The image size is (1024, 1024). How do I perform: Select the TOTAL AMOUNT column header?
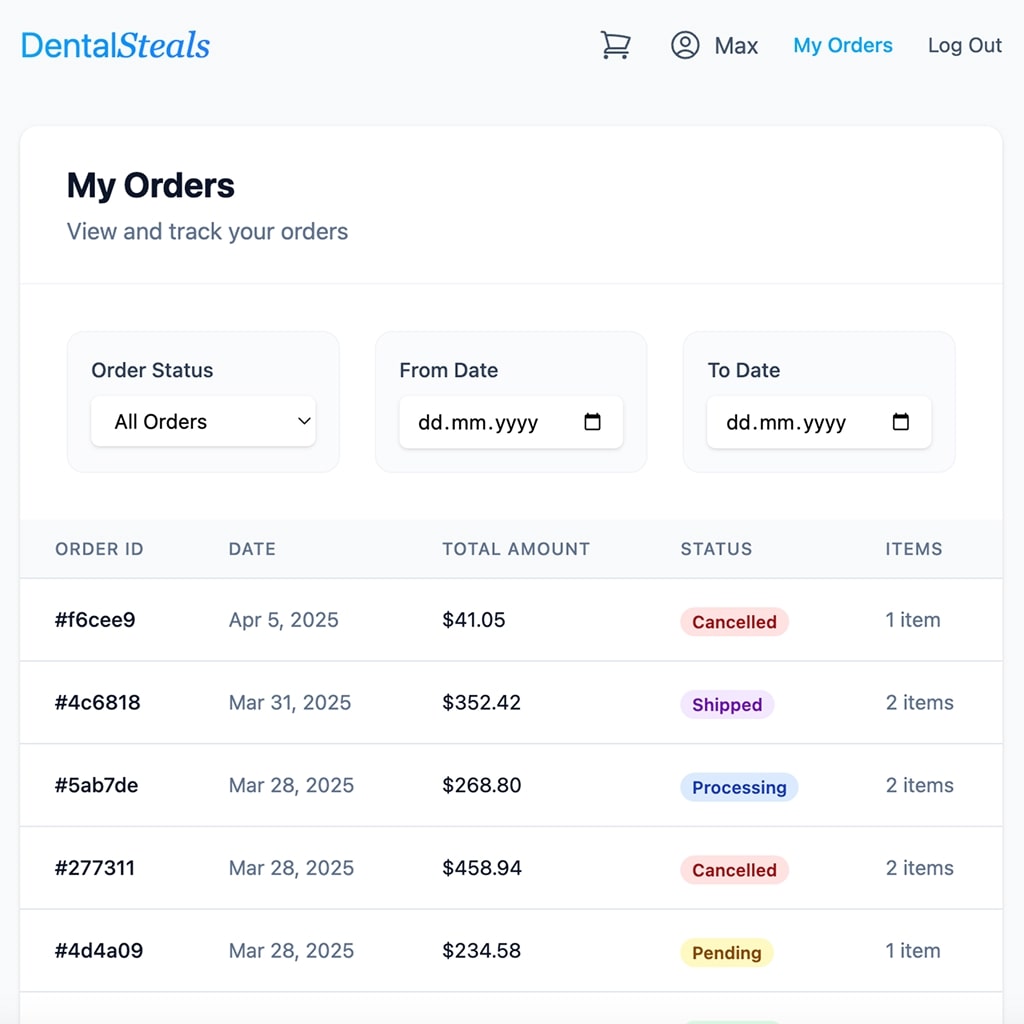[x=516, y=549]
